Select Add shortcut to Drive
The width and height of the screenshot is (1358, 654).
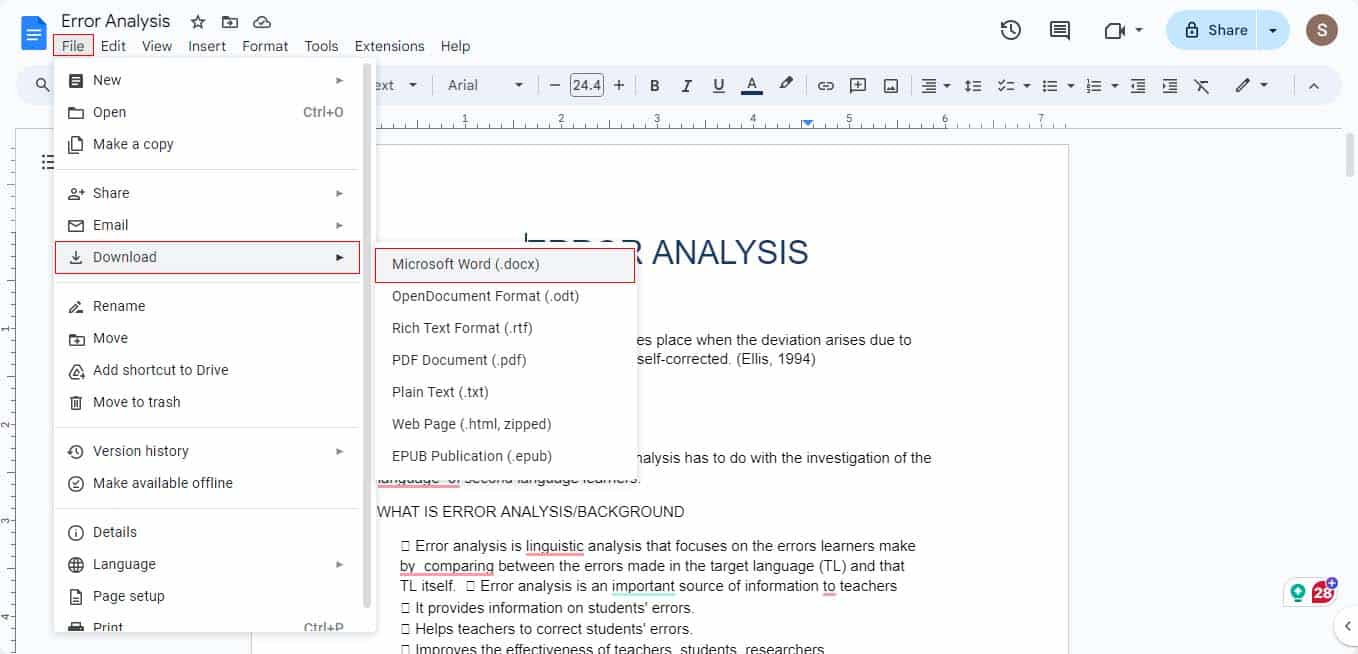coord(207,370)
